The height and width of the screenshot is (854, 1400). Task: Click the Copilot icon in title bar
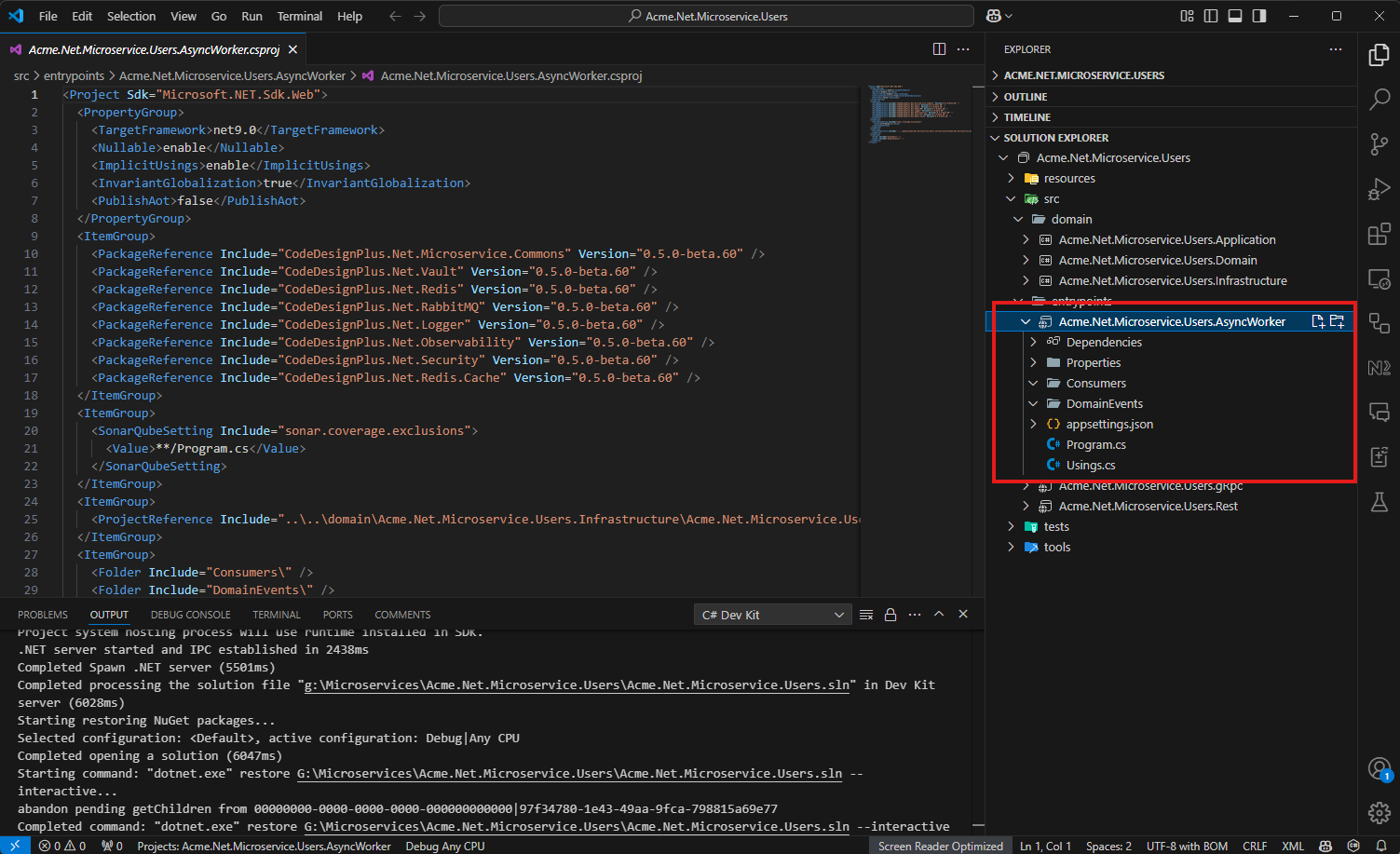click(994, 16)
